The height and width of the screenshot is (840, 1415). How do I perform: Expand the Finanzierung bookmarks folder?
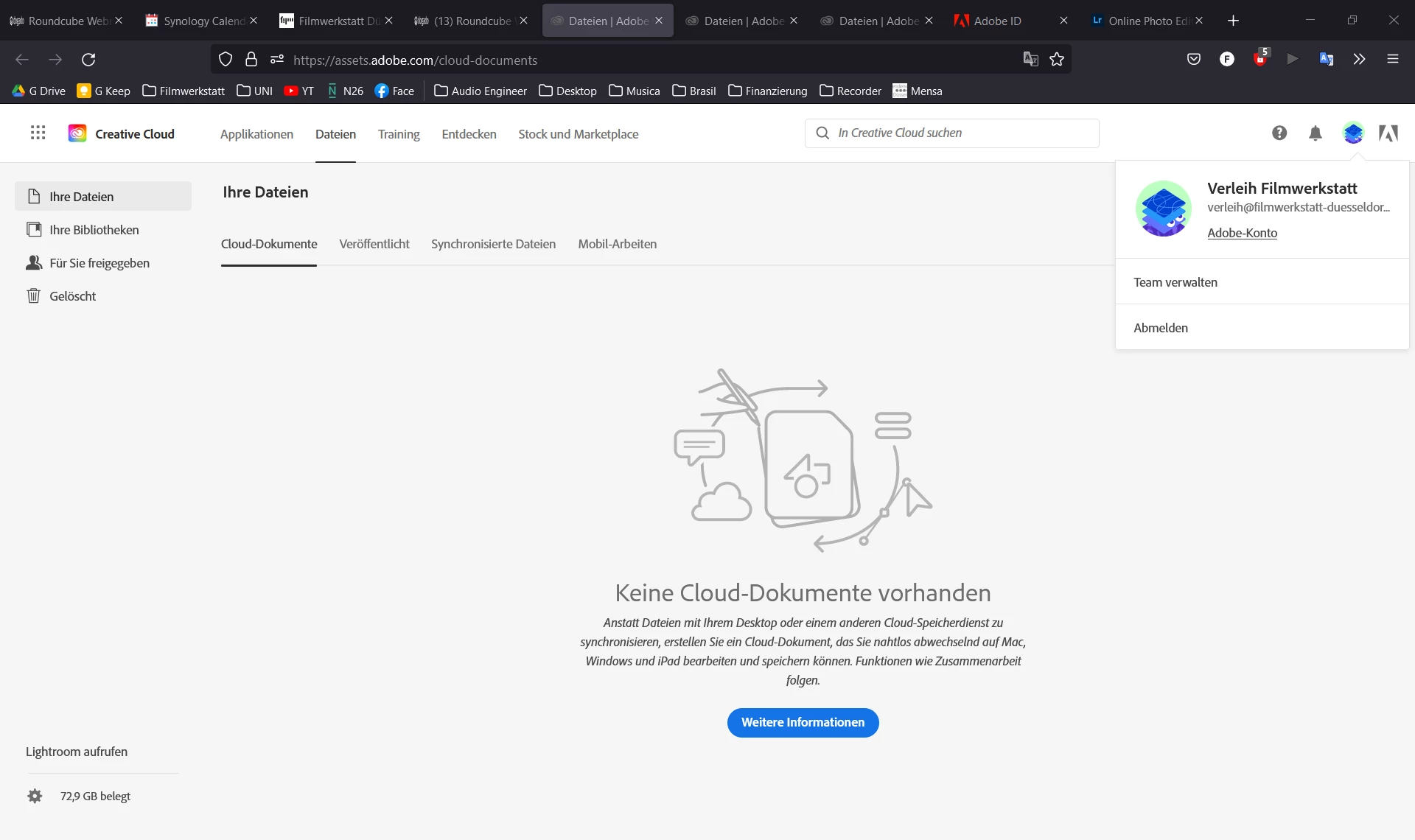(768, 91)
